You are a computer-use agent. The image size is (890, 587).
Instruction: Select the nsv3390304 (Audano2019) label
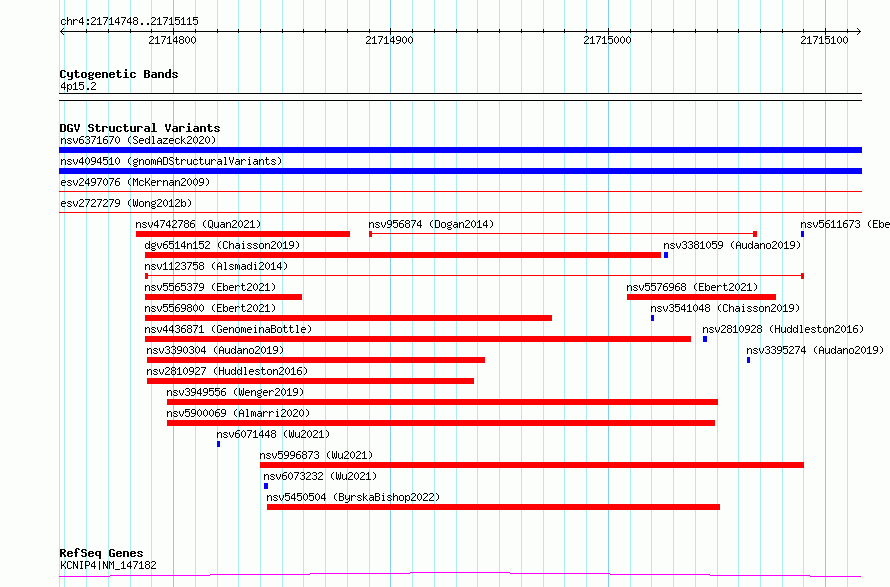215,350
